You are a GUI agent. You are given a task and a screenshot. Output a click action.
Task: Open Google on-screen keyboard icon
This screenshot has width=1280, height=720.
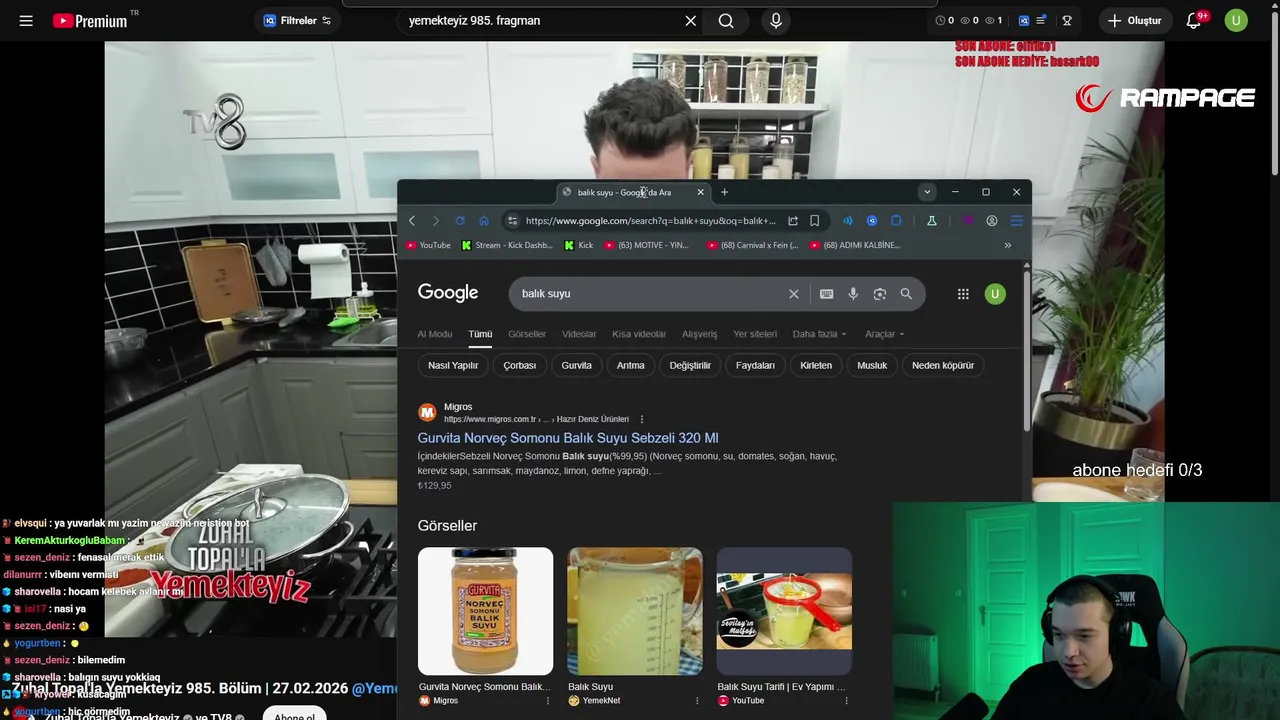826,294
